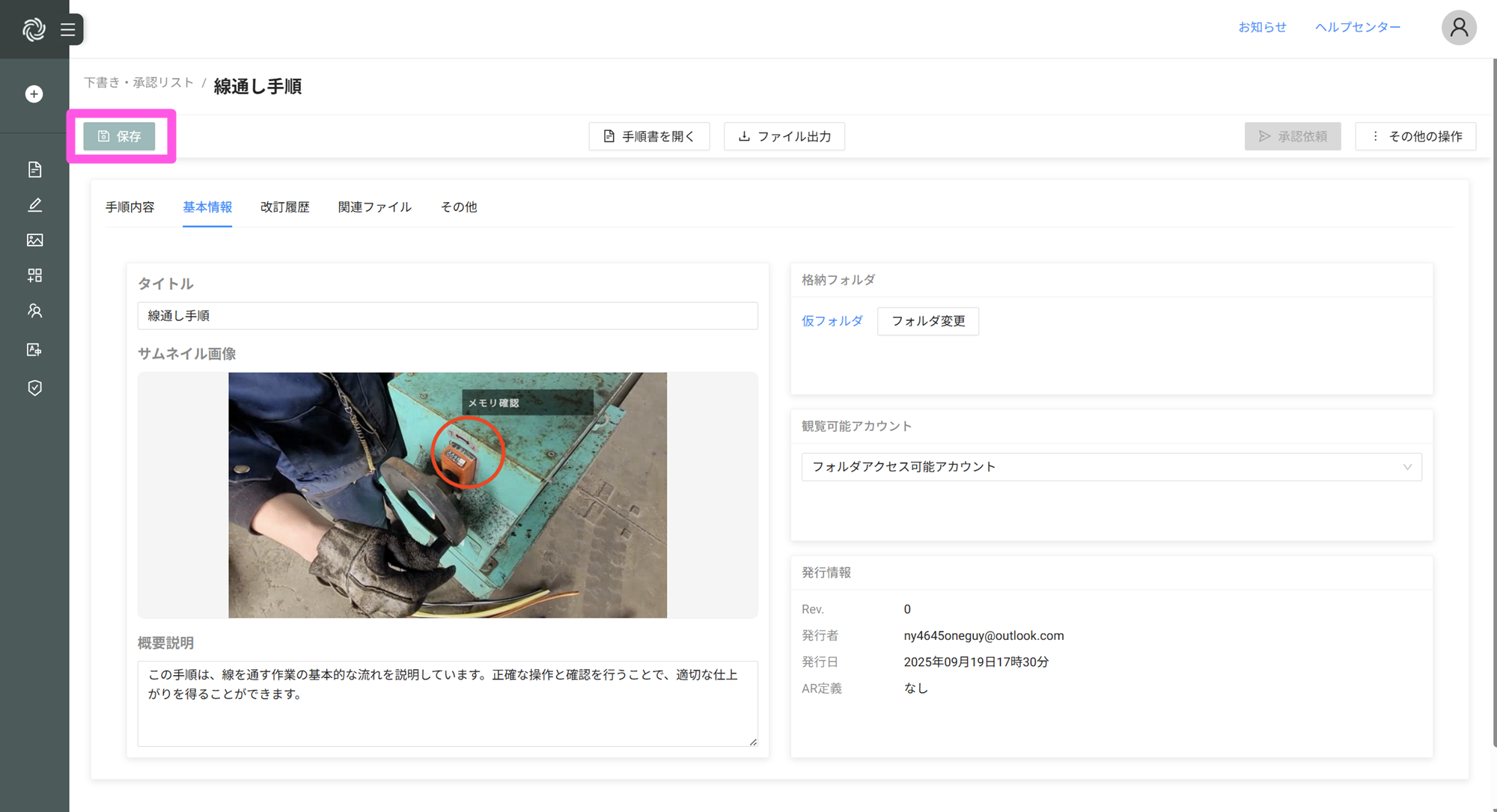The width and height of the screenshot is (1497, 812).
Task: Open the image gallery sidebar icon
Action: coord(34,240)
